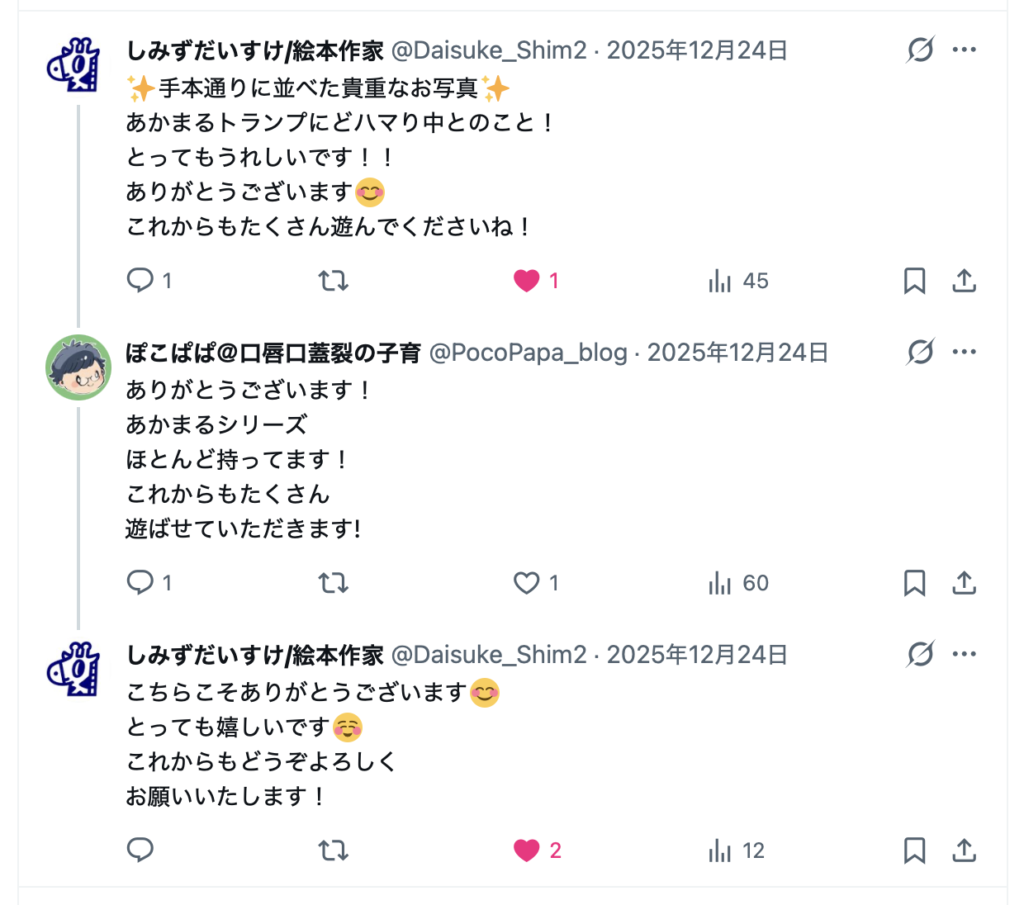This screenshot has height=905, width=1024.
Task: Unlike the first tweet with pink heart
Action: (x=527, y=281)
